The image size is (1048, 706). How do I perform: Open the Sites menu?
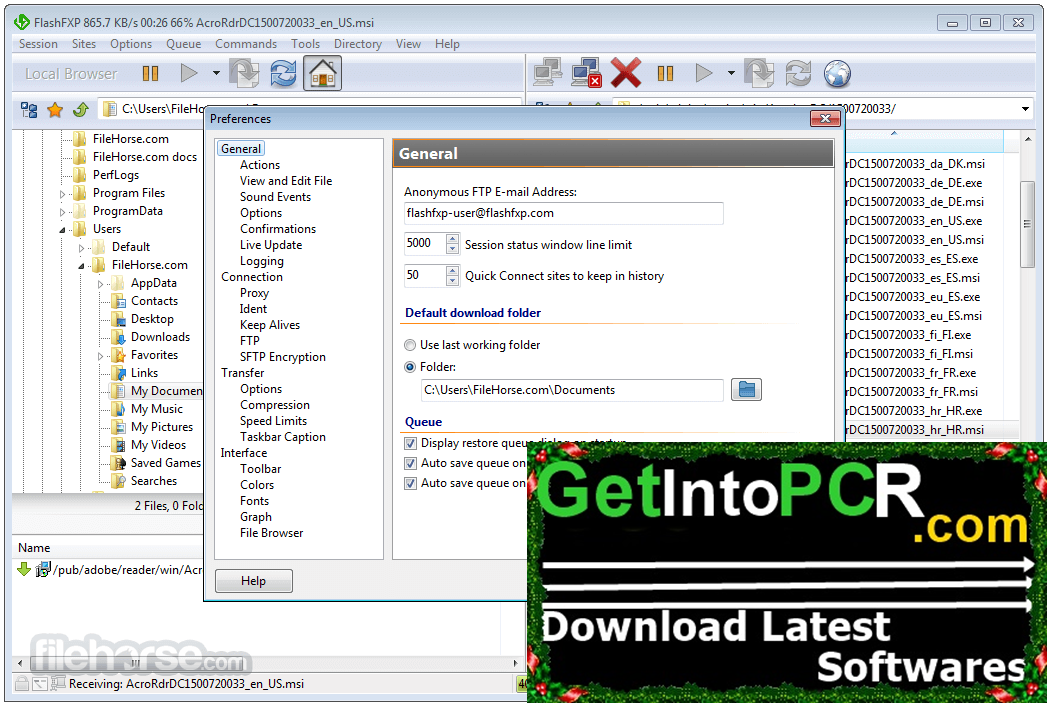point(84,44)
